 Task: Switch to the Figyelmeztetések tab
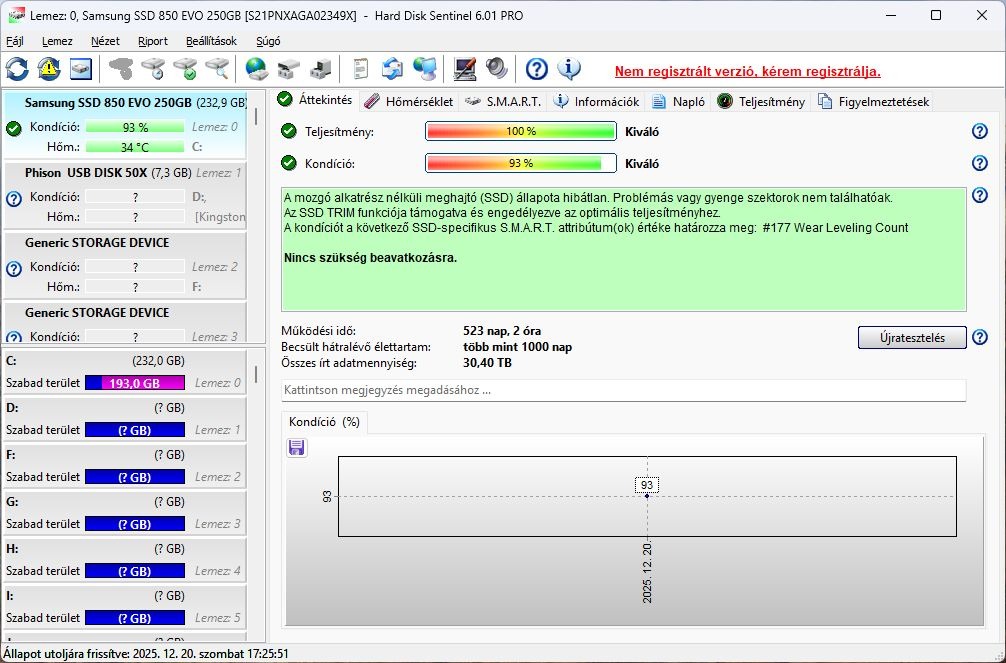[x=873, y=101]
